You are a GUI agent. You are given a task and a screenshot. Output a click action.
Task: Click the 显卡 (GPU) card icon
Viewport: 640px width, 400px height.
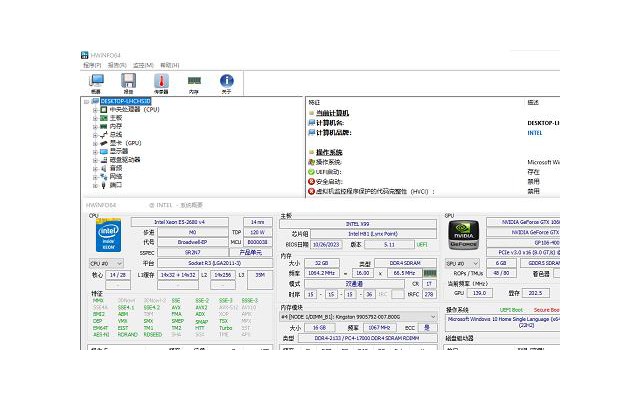[x=104, y=143]
